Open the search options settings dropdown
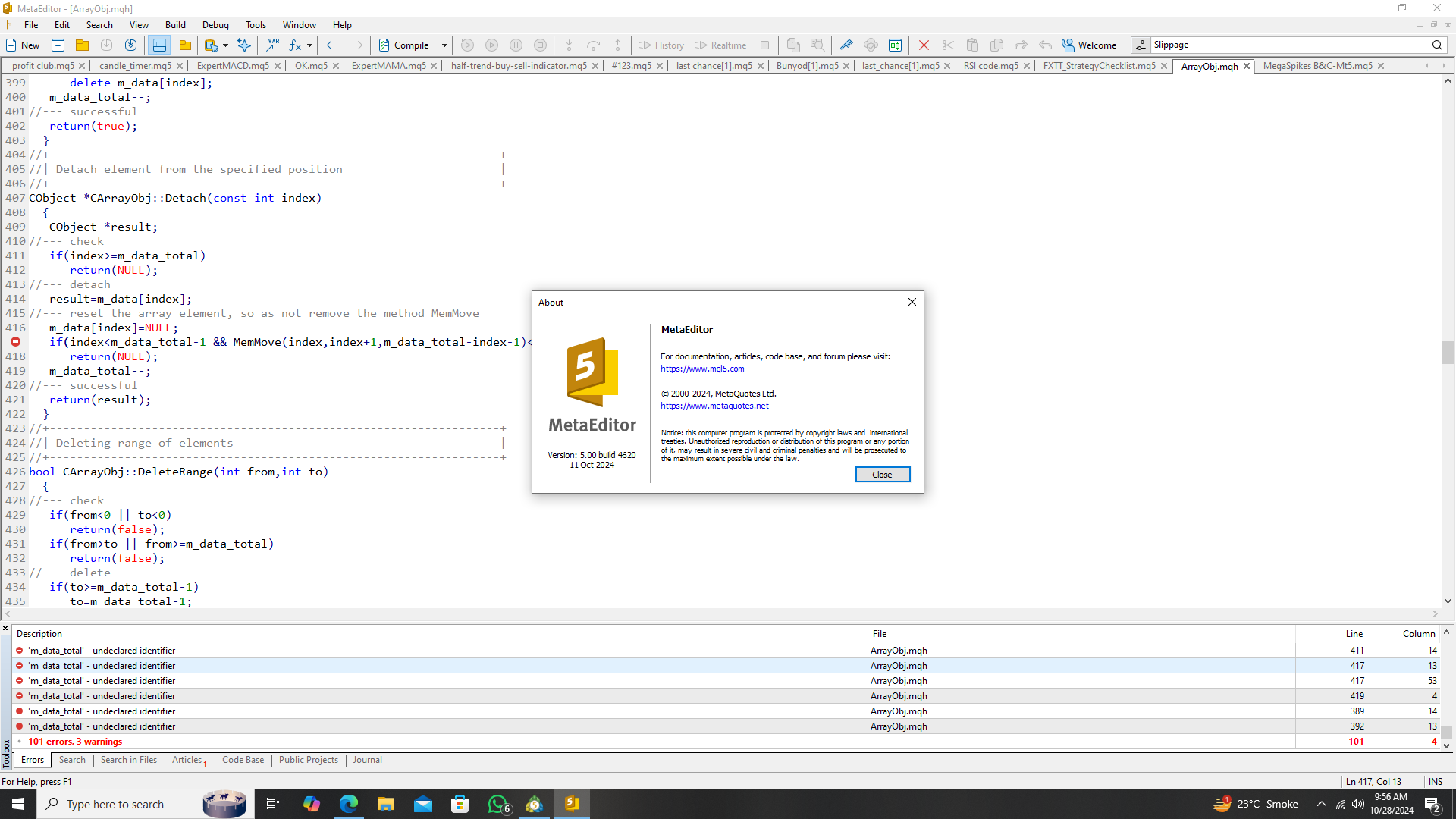This screenshot has width=1456, height=819. coord(1141,45)
